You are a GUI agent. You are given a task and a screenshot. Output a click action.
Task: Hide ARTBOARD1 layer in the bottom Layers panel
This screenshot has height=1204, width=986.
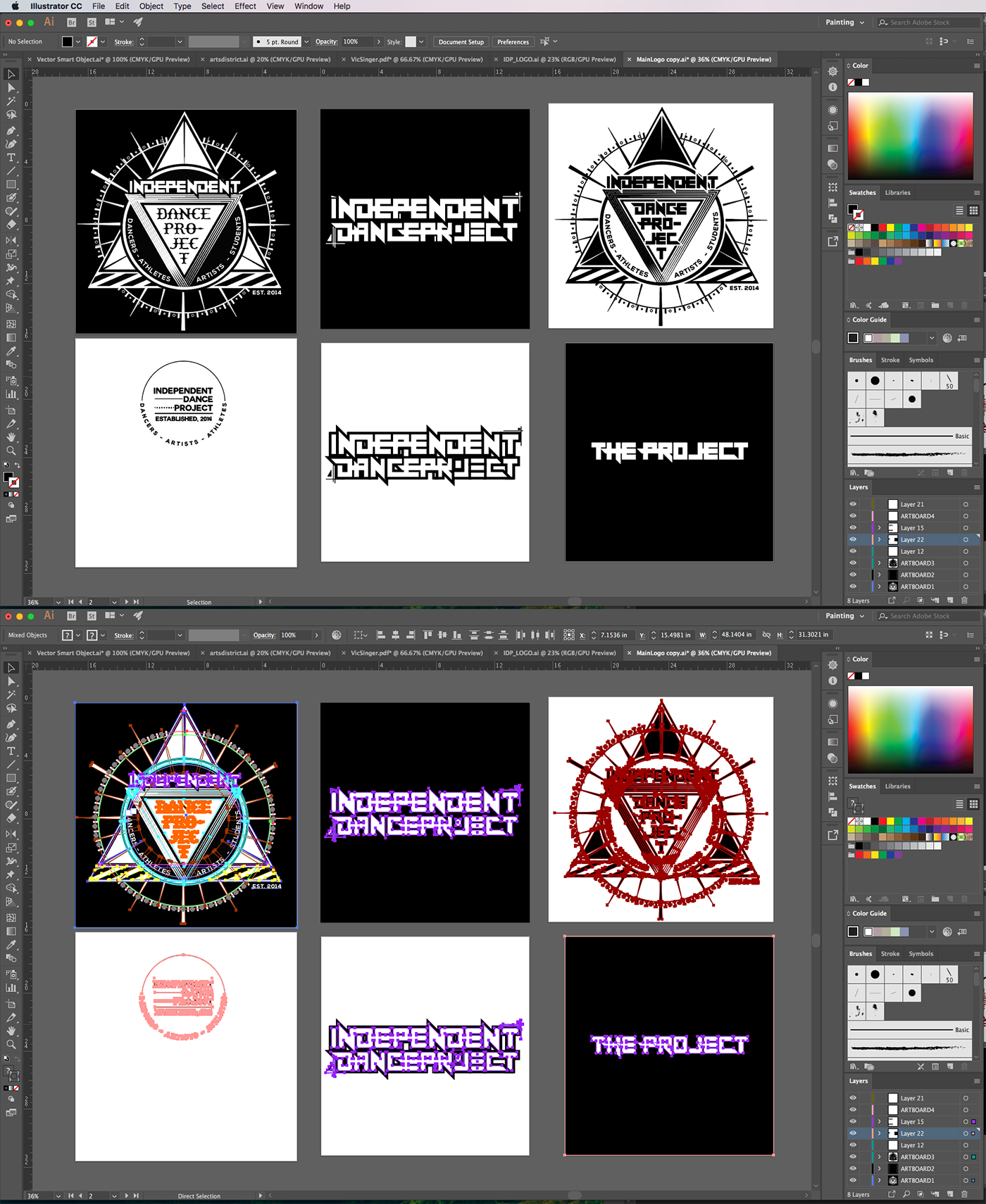853,1180
